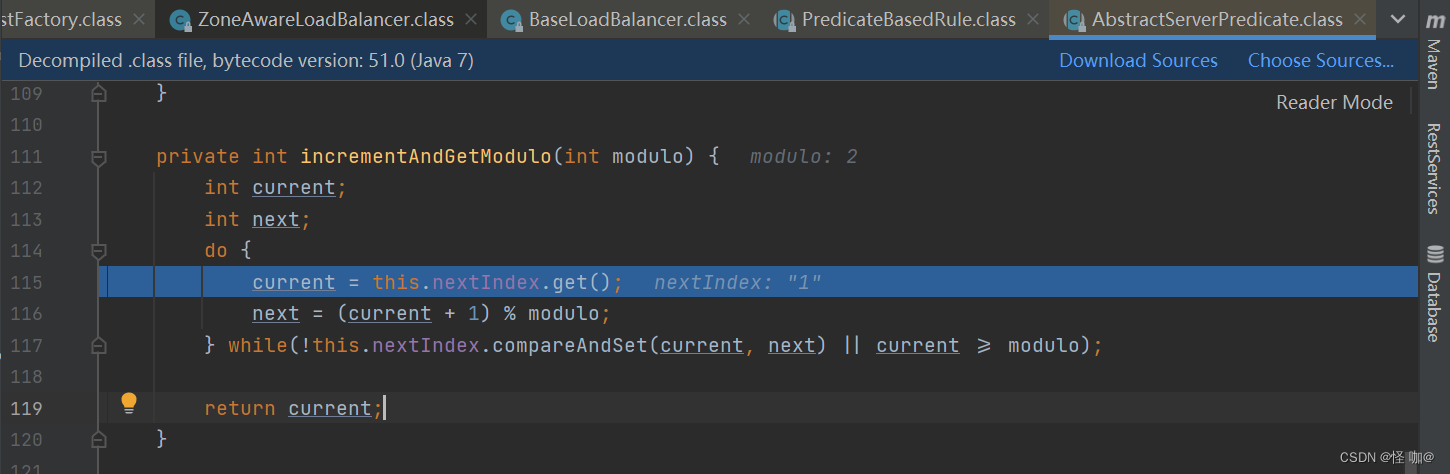Image resolution: width=1450 pixels, height=474 pixels.
Task: Click the fold marker at line 117
Action: (x=98, y=345)
